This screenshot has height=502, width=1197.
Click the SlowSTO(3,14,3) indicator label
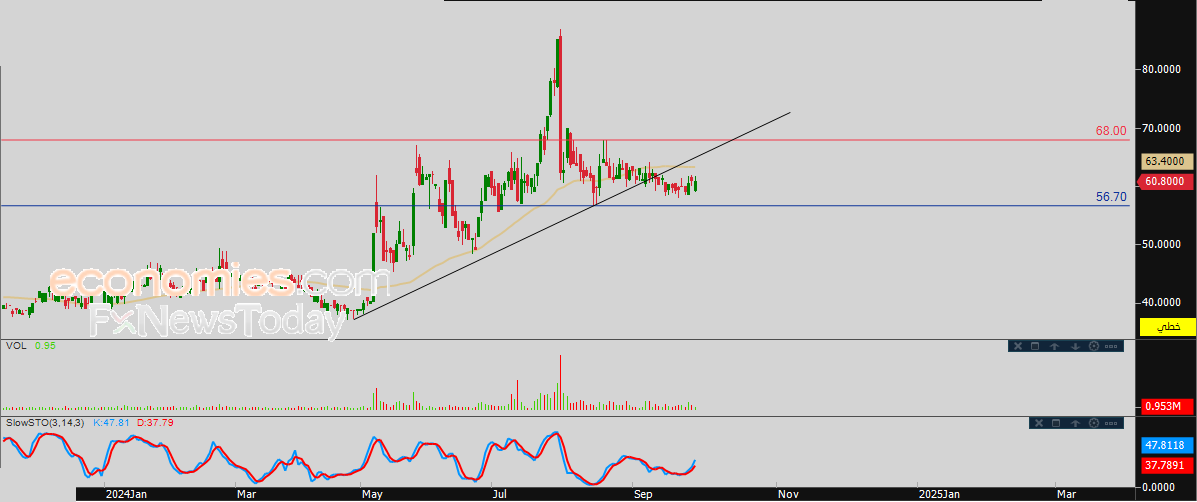pos(46,422)
